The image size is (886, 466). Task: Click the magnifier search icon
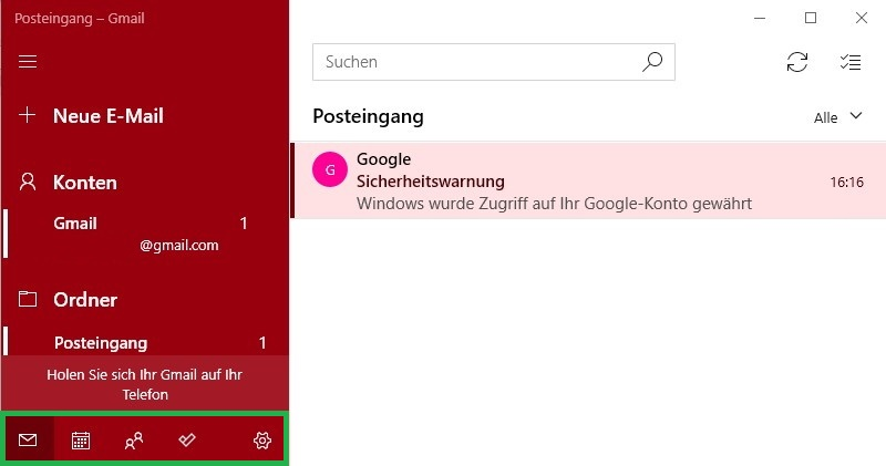652,62
